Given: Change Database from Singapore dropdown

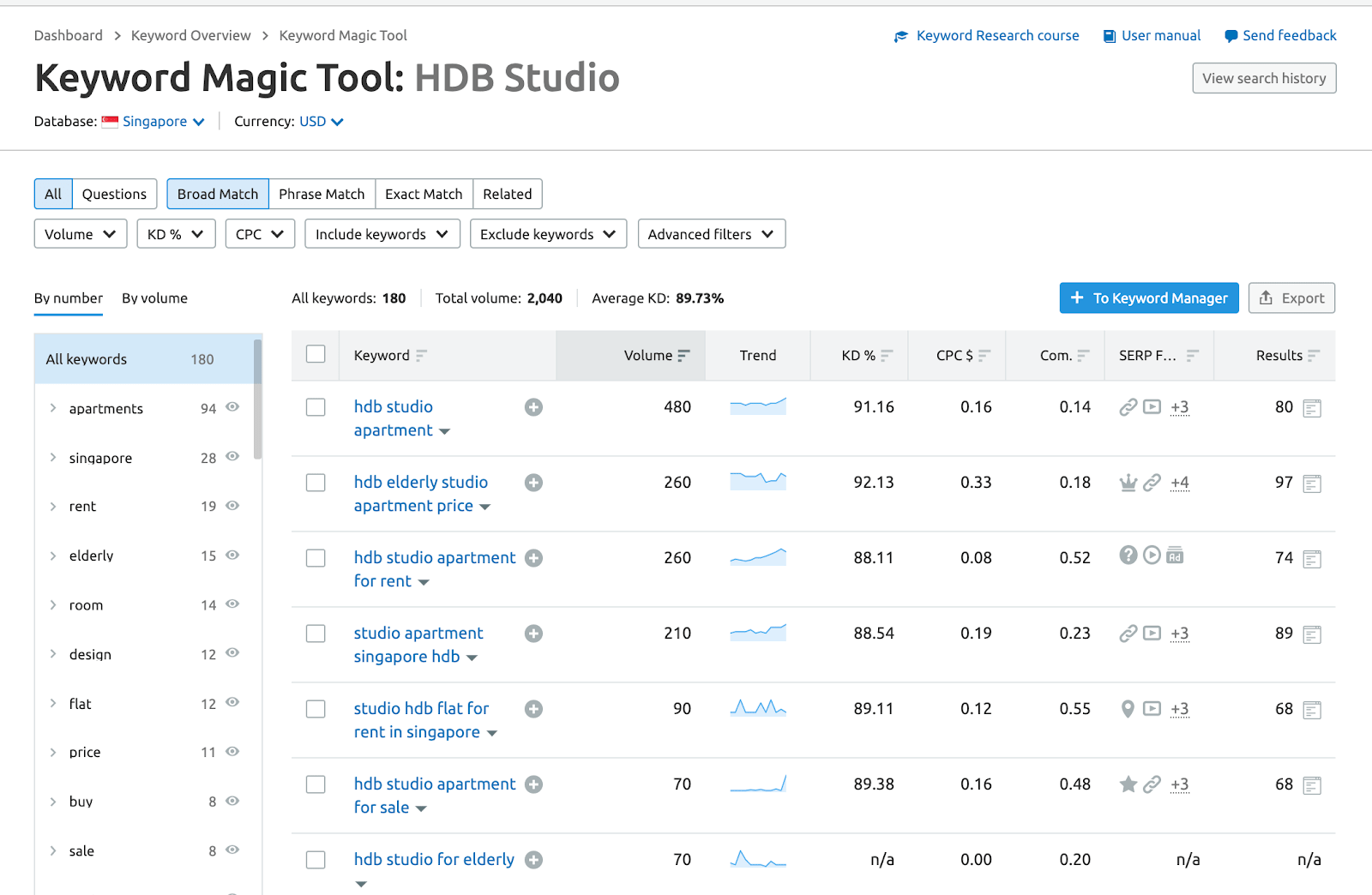Looking at the screenshot, I should click(163, 122).
